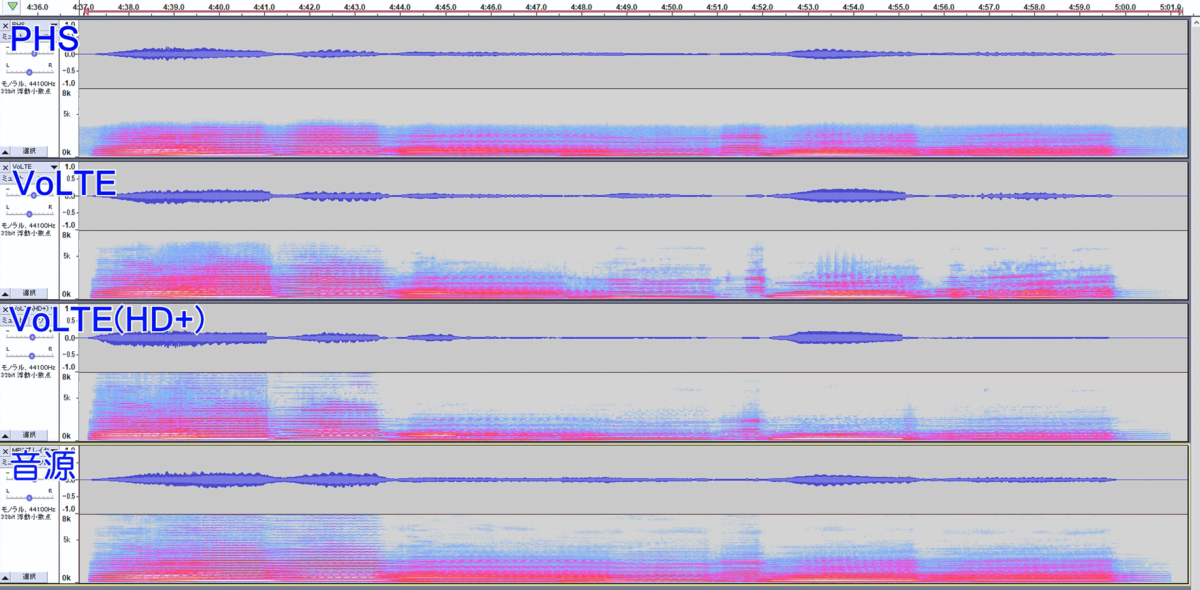Click the 選択 button on the VoLTE(HD+) track

pos(30,435)
